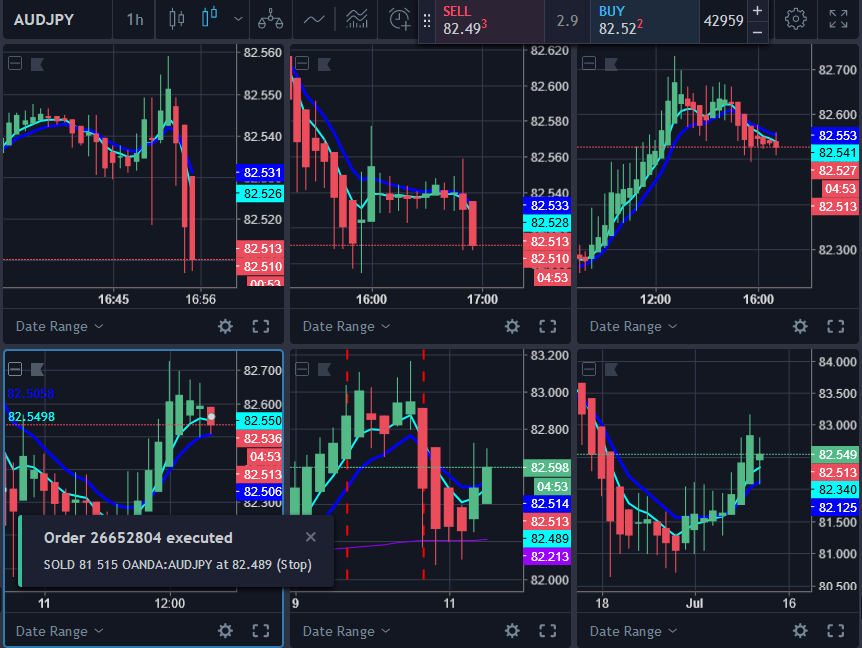Open settings gear of top-middle chart
Image resolution: width=862 pixels, height=648 pixels.
coord(512,326)
